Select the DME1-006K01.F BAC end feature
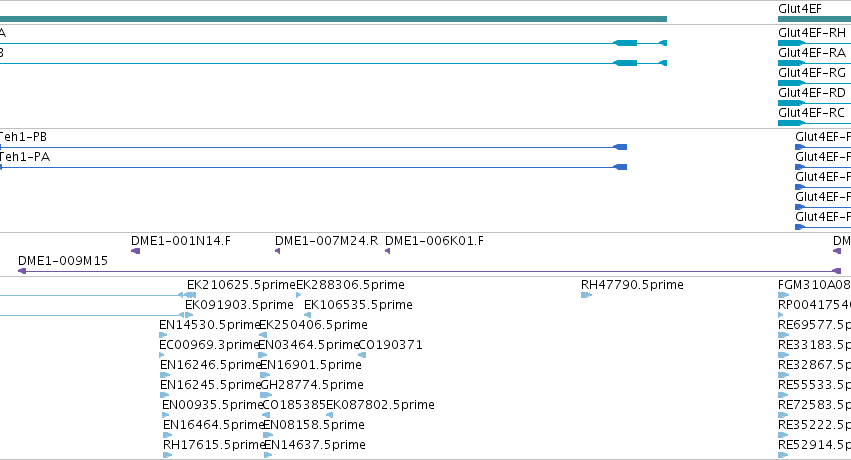851x460 pixels. pyautogui.click(x=434, y=241)
